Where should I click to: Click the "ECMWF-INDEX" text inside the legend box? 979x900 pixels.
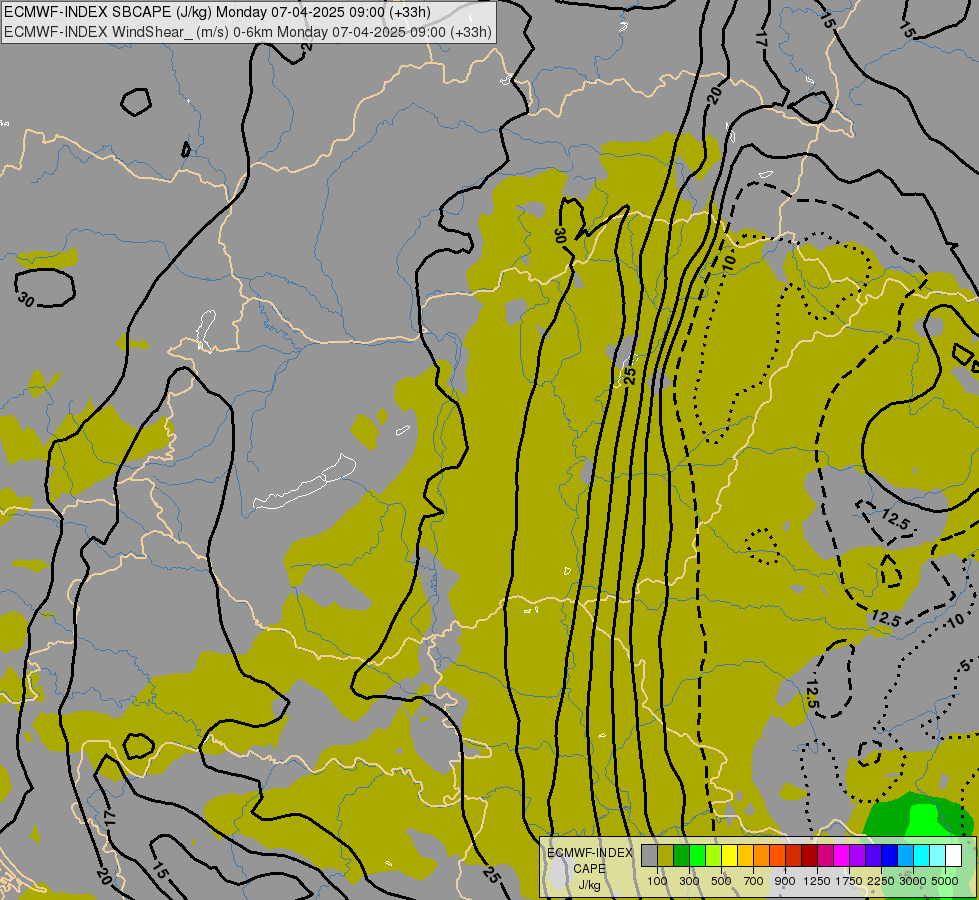coord(590,853)
